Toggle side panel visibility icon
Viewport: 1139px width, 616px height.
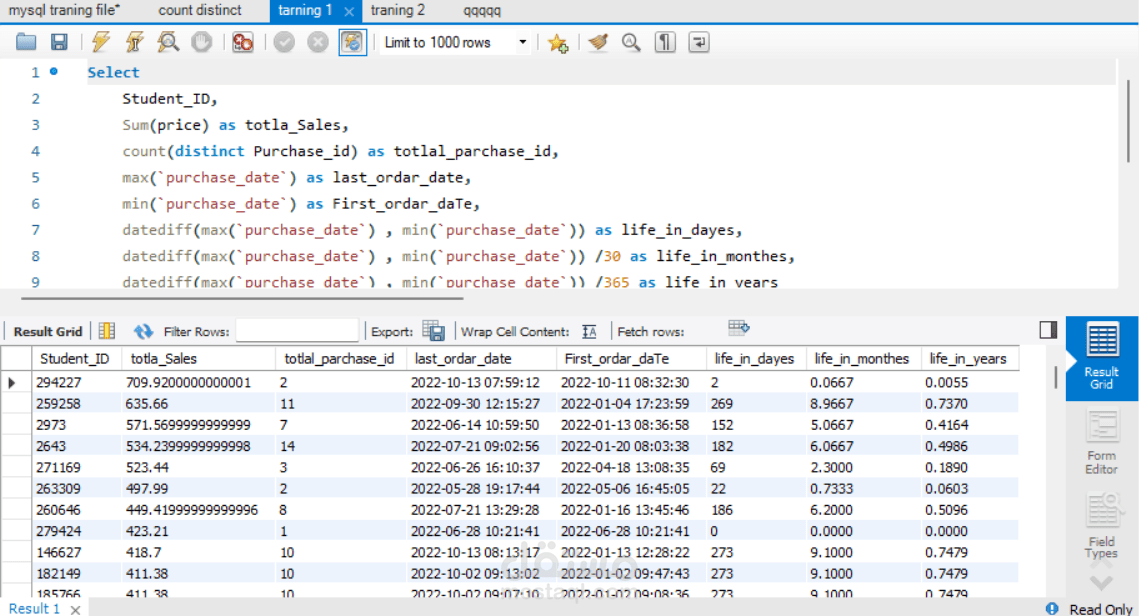[x=1048, y=330]
